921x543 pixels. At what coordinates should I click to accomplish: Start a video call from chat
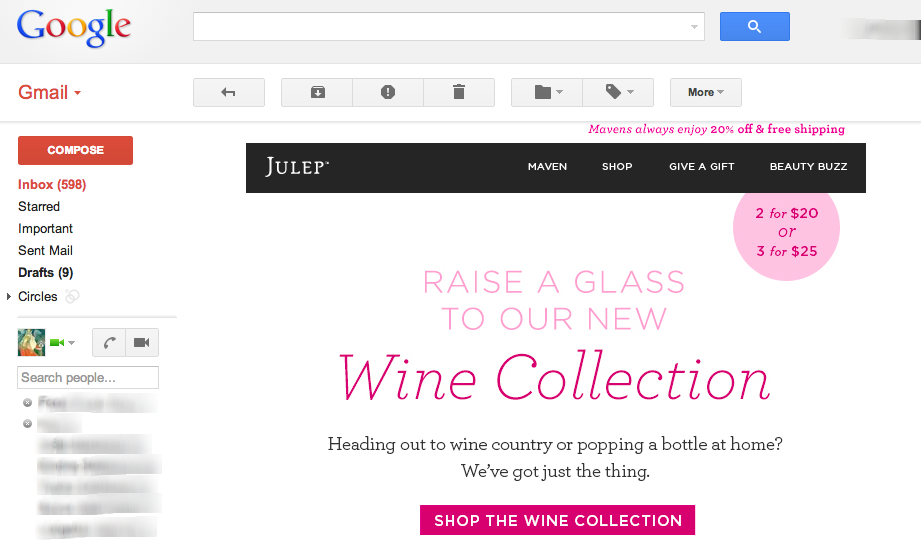[x=141, y=343]
